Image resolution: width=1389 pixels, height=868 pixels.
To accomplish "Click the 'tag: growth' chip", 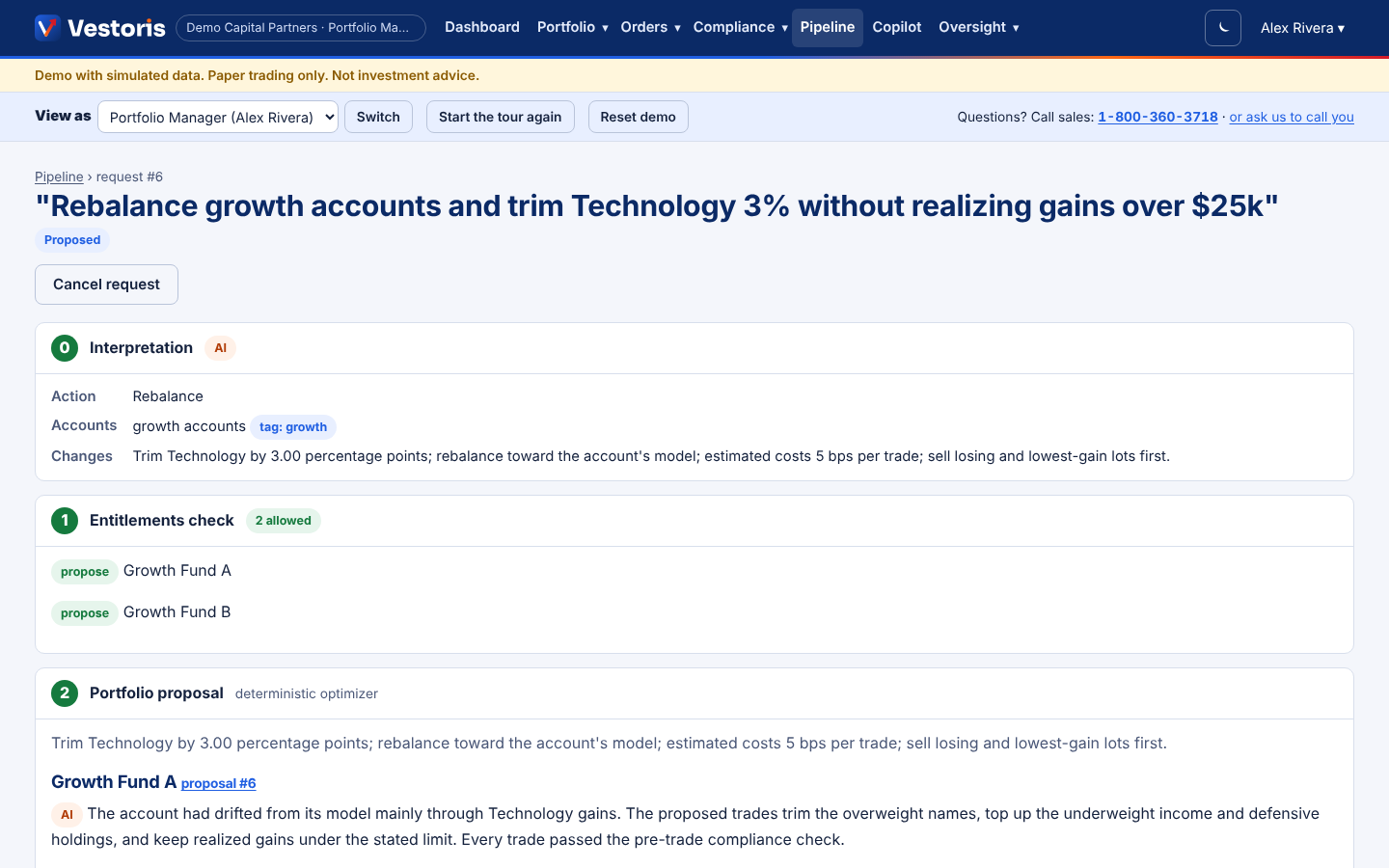I will click(293, 426).
